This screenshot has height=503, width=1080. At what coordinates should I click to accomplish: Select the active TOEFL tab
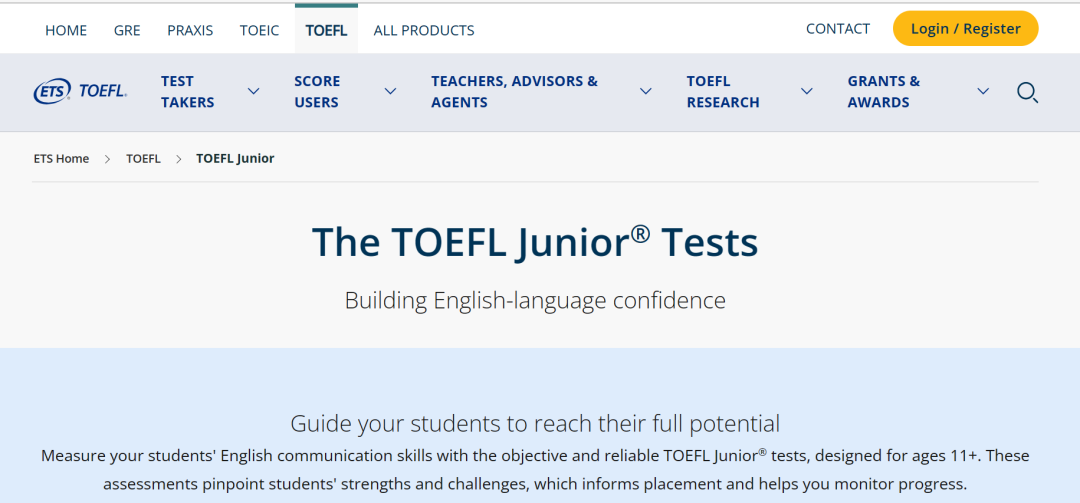coord(326,30)
